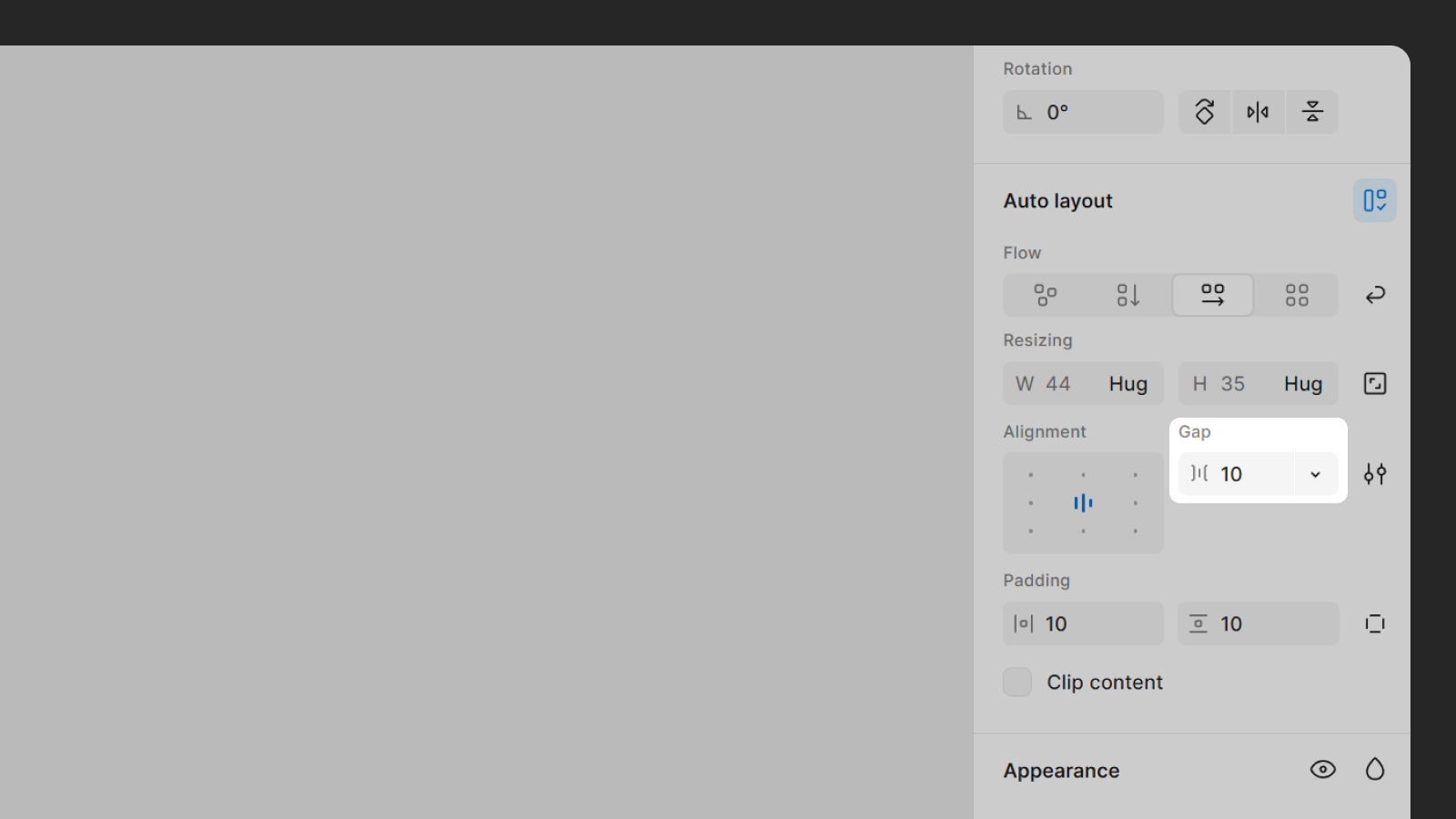Select horizontal flow direction
This screenshot has height=819, width=1456.
coord(1212,295)
